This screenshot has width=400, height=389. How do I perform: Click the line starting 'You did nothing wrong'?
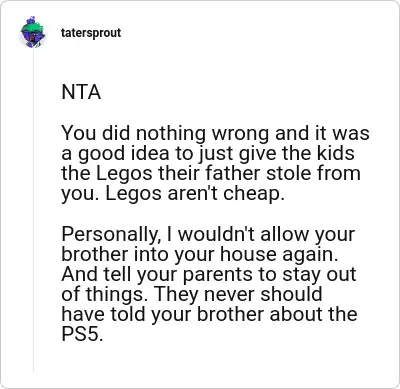pyautogui.click(x=215, y=133)
